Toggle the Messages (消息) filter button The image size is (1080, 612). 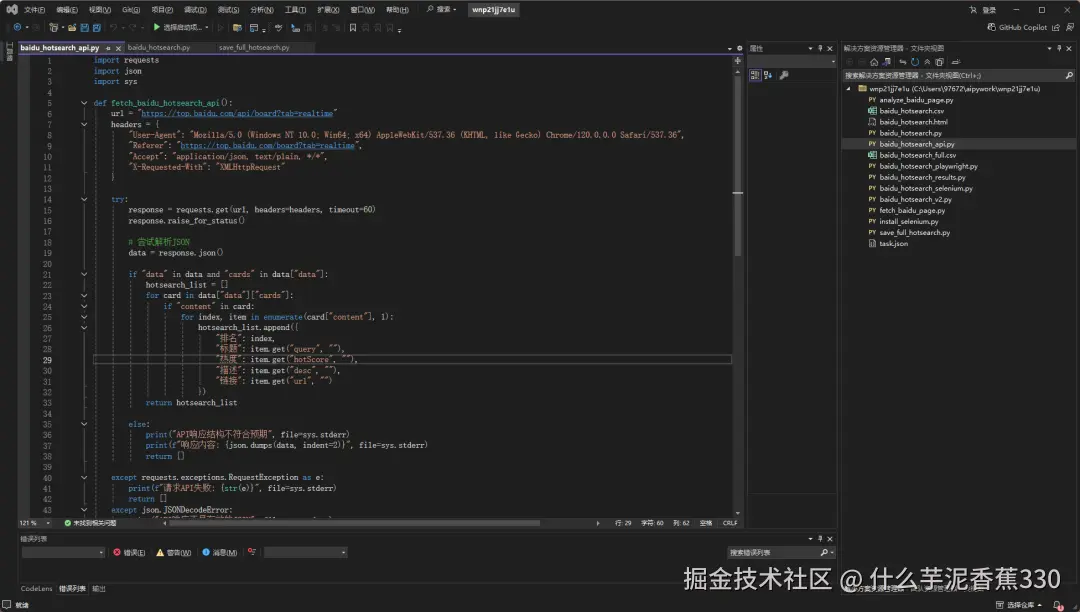click(220, 552)
